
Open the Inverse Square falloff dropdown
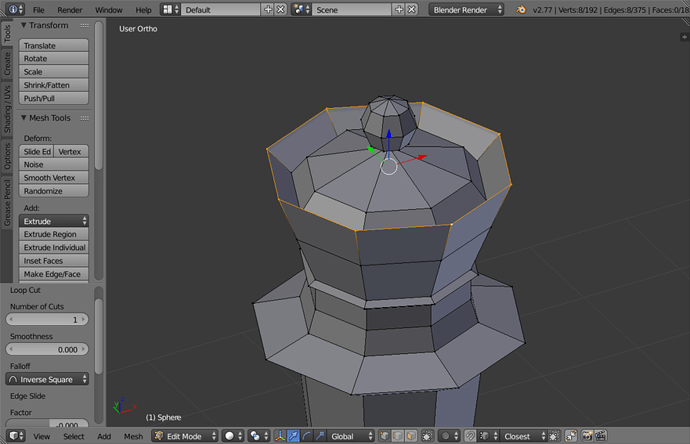pos(48,379)
